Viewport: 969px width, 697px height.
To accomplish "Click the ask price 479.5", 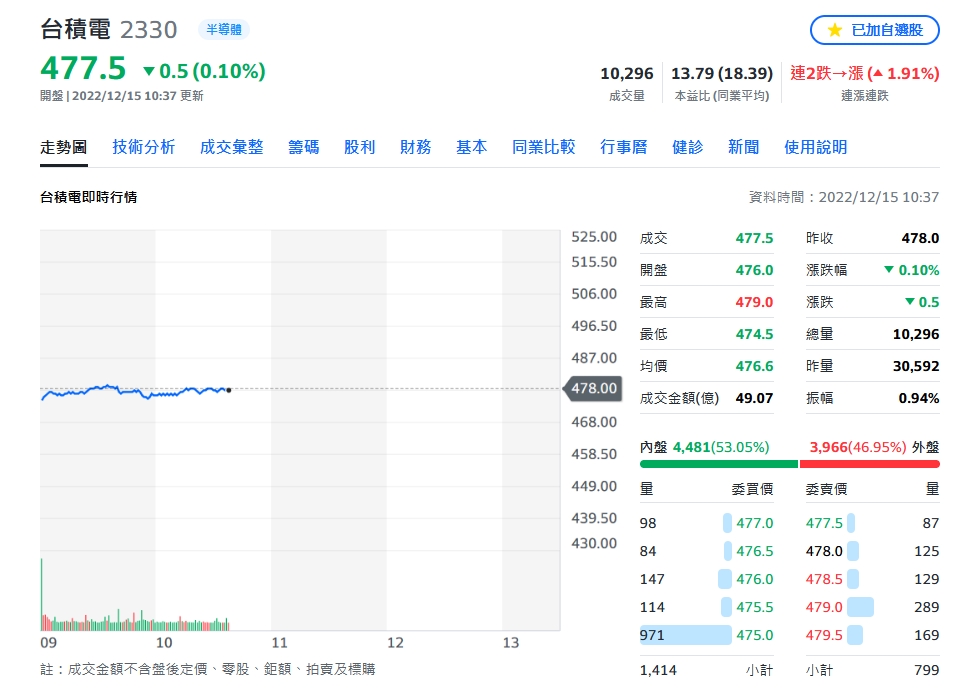I will [x=824, y=635].
